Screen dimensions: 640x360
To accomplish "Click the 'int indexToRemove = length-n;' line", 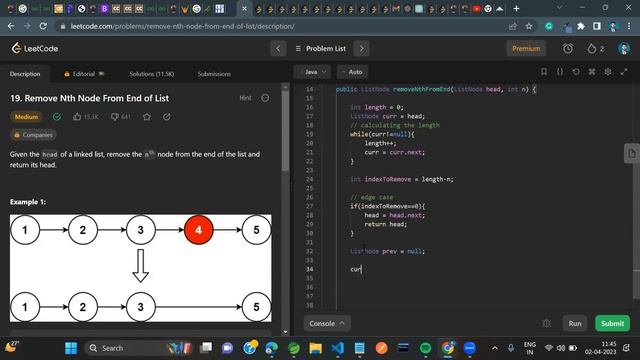I will tap(402, 179).
